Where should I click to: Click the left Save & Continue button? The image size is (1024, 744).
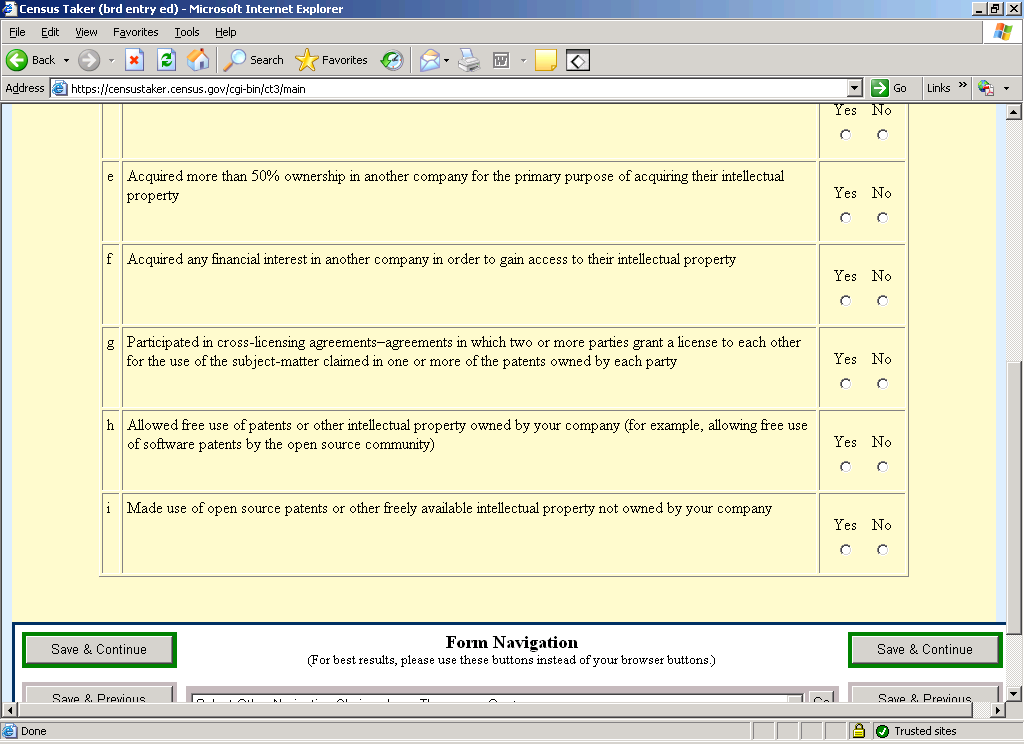pos(99,649)
